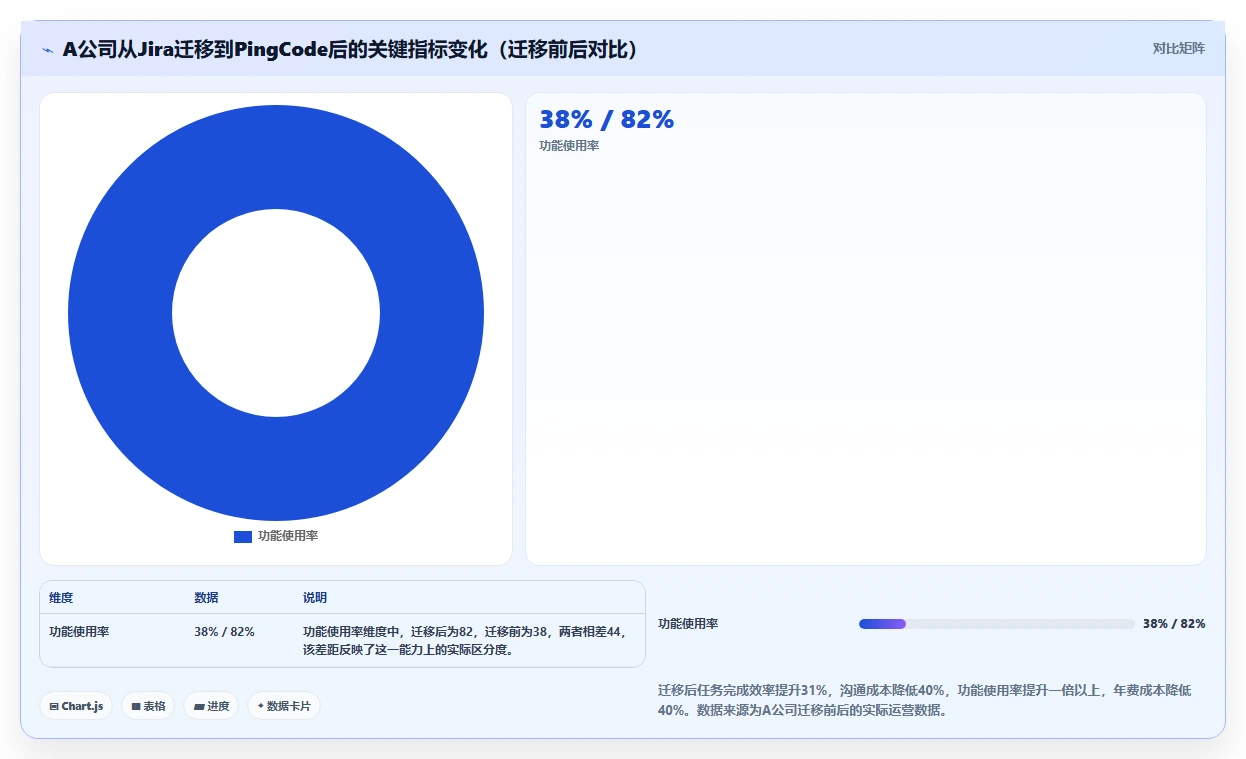1246x759 pixels.
Task: Click the 功能使用率 legend label under chart
Action: click(288, 536)
